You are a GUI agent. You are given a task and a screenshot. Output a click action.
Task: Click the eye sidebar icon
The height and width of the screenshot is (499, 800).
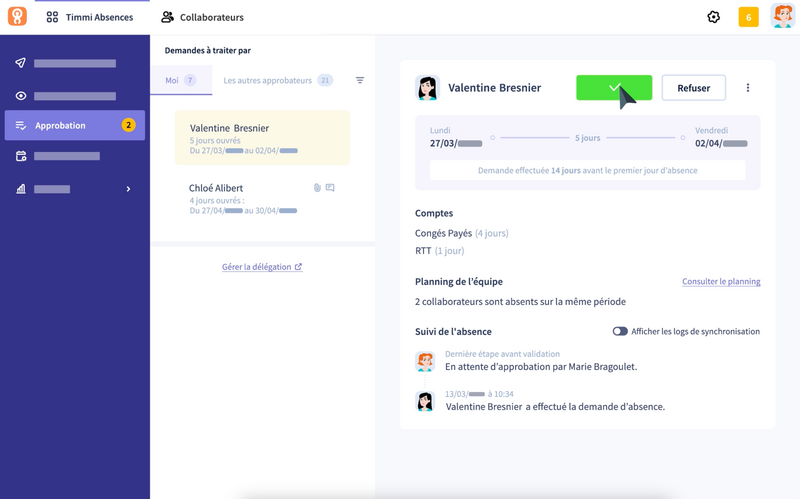click(x=20, y=96)
